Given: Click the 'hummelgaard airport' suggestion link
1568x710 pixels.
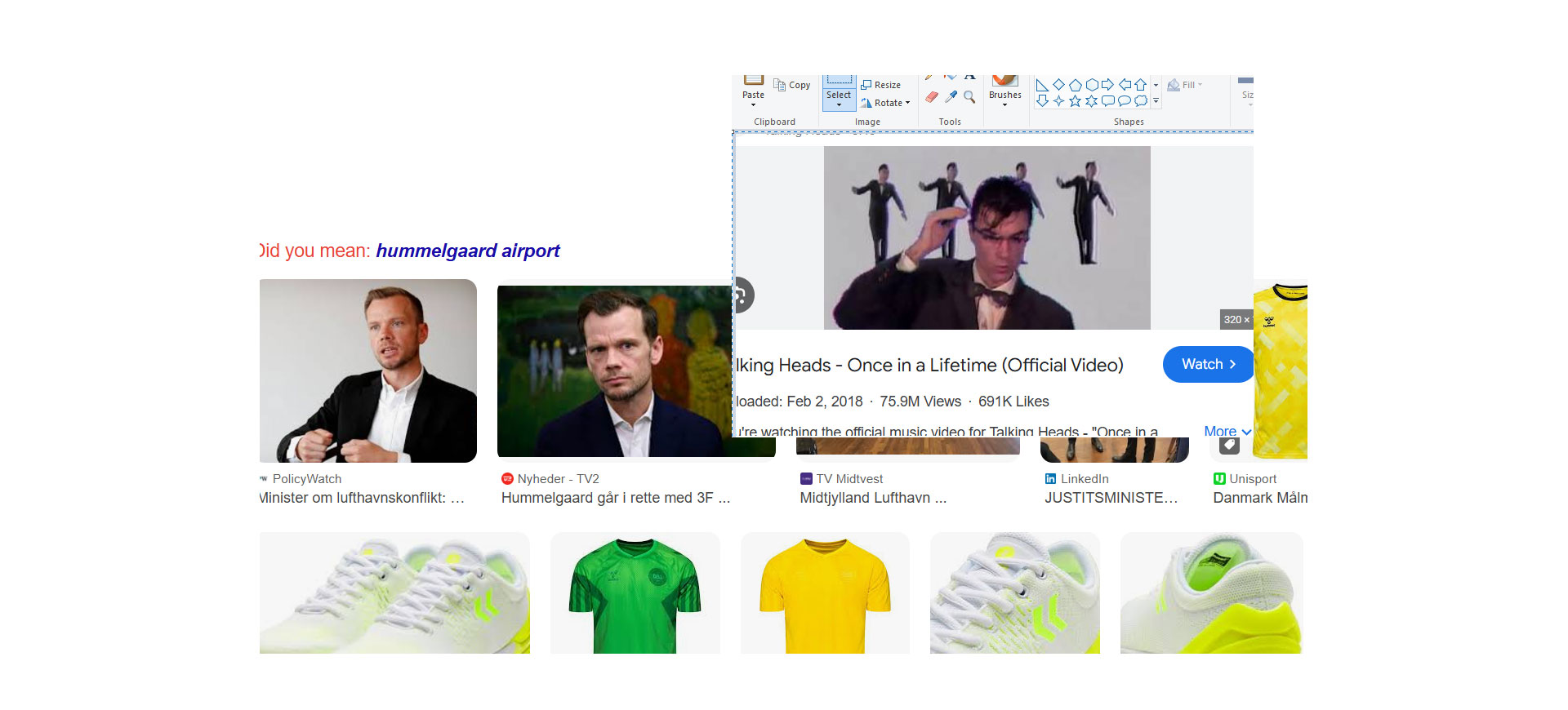Looking at the screenshot, I should tap(467, 251).
